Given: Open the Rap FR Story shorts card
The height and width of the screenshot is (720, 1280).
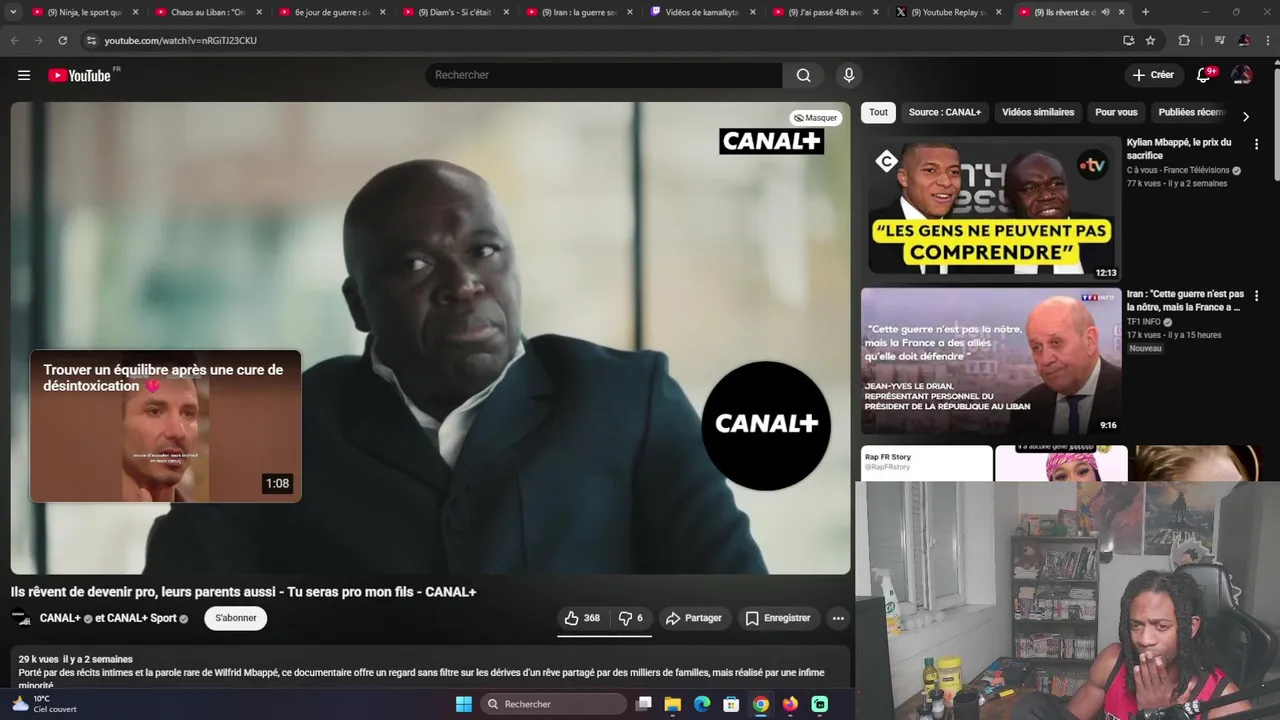Looking at the screenshot, I should pos(927,463).
